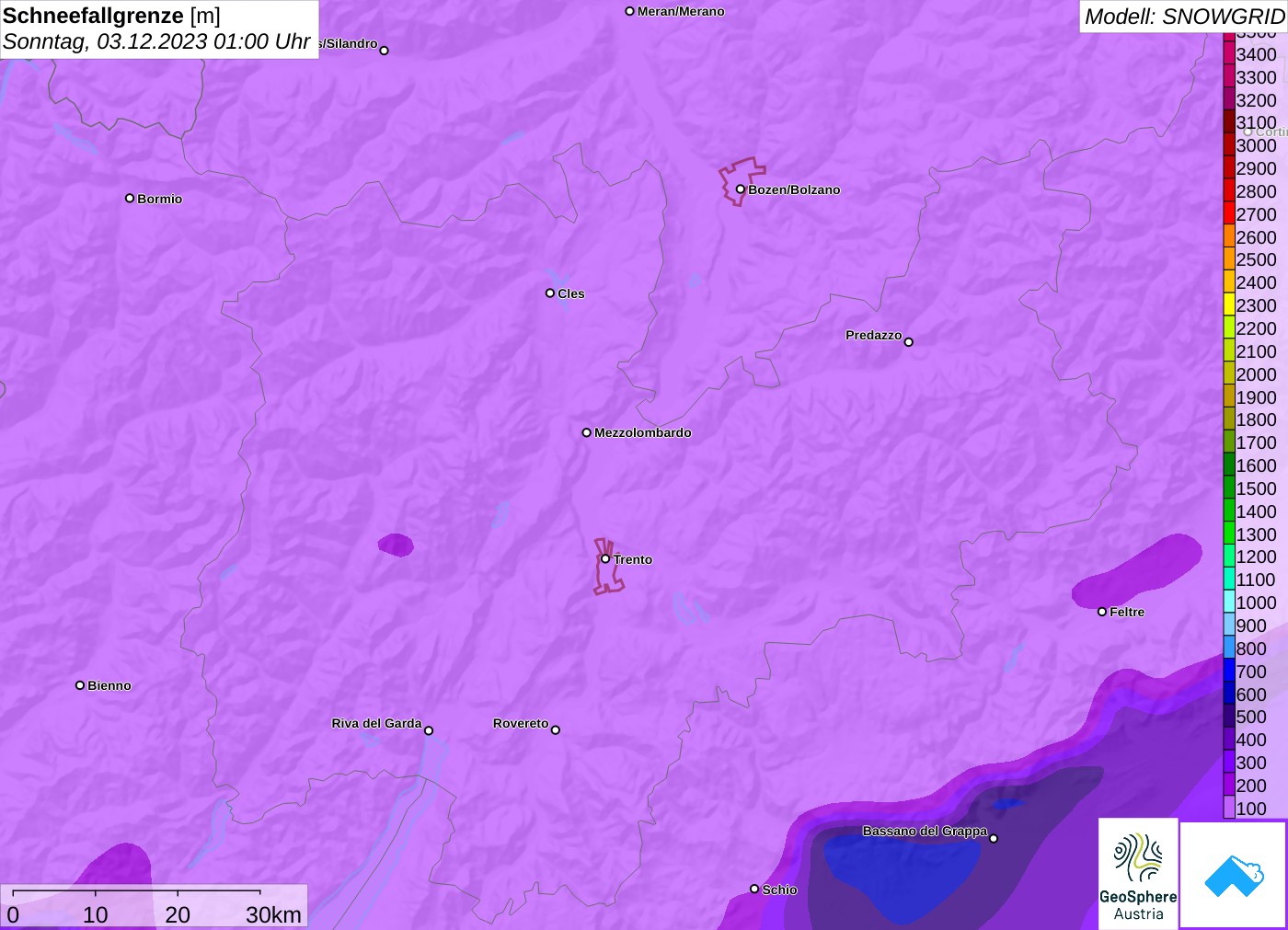Click the 'Schneefallgrenze [m]' map title
Viewport: 1288px width, 930px height.
coord(112,16)
